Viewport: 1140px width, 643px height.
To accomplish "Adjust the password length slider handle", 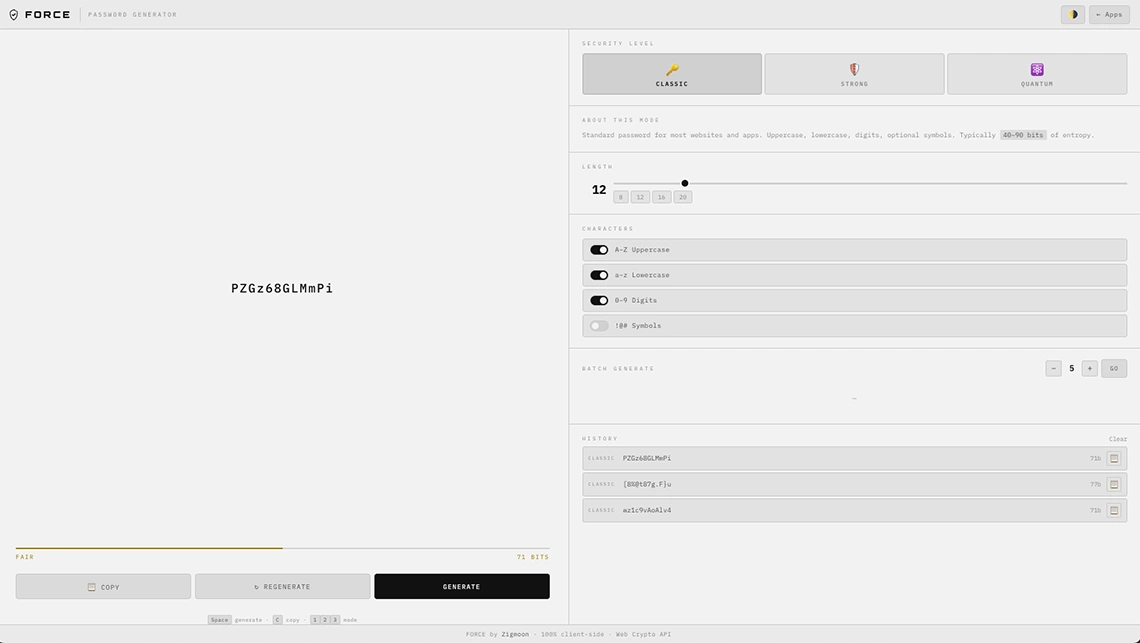I will (685, 183).
